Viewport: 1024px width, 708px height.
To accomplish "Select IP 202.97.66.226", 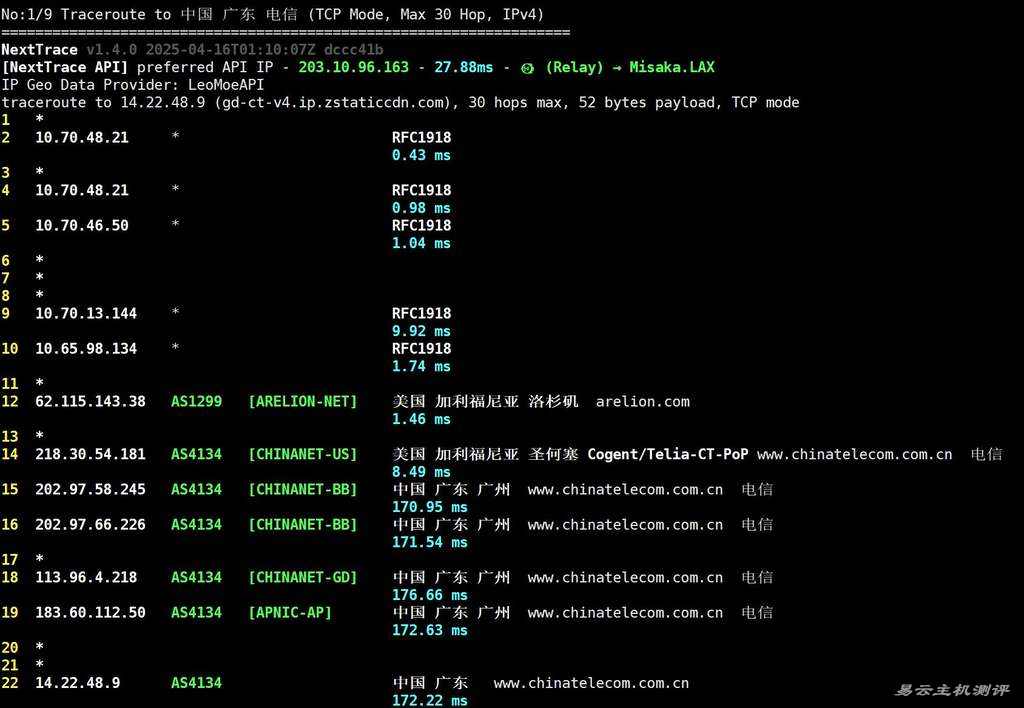I will [x=90, y=525].
